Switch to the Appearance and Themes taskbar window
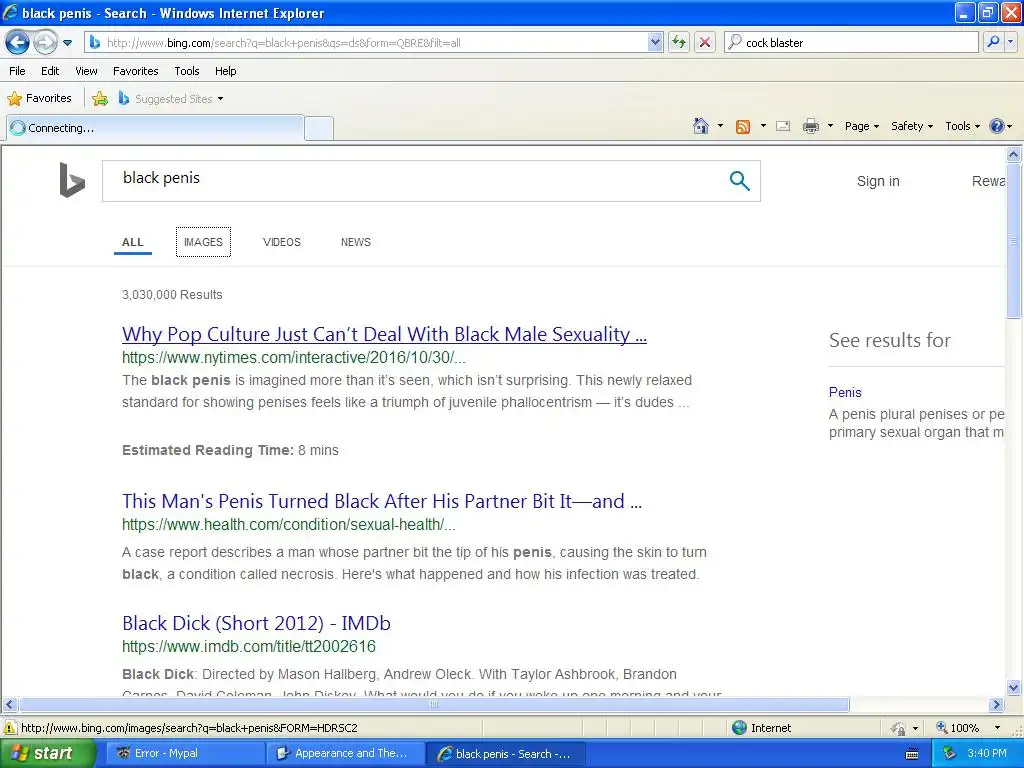The image size is (1024, 768). coord(345,753)
